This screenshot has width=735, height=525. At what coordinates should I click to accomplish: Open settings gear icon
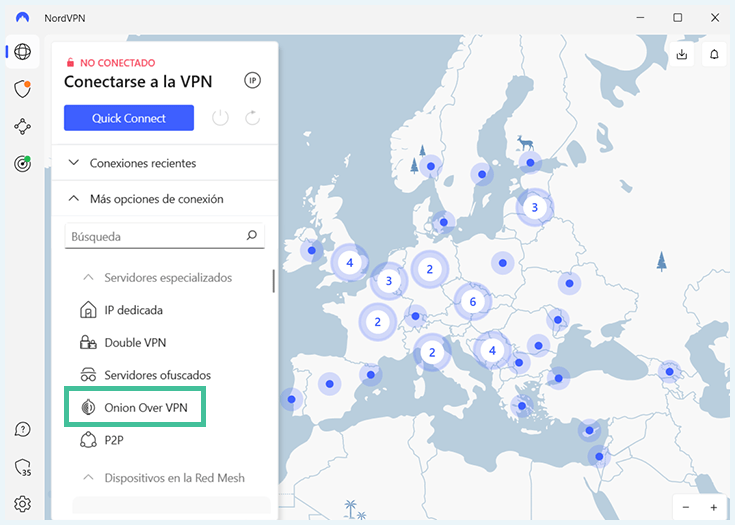pos(22,504)
